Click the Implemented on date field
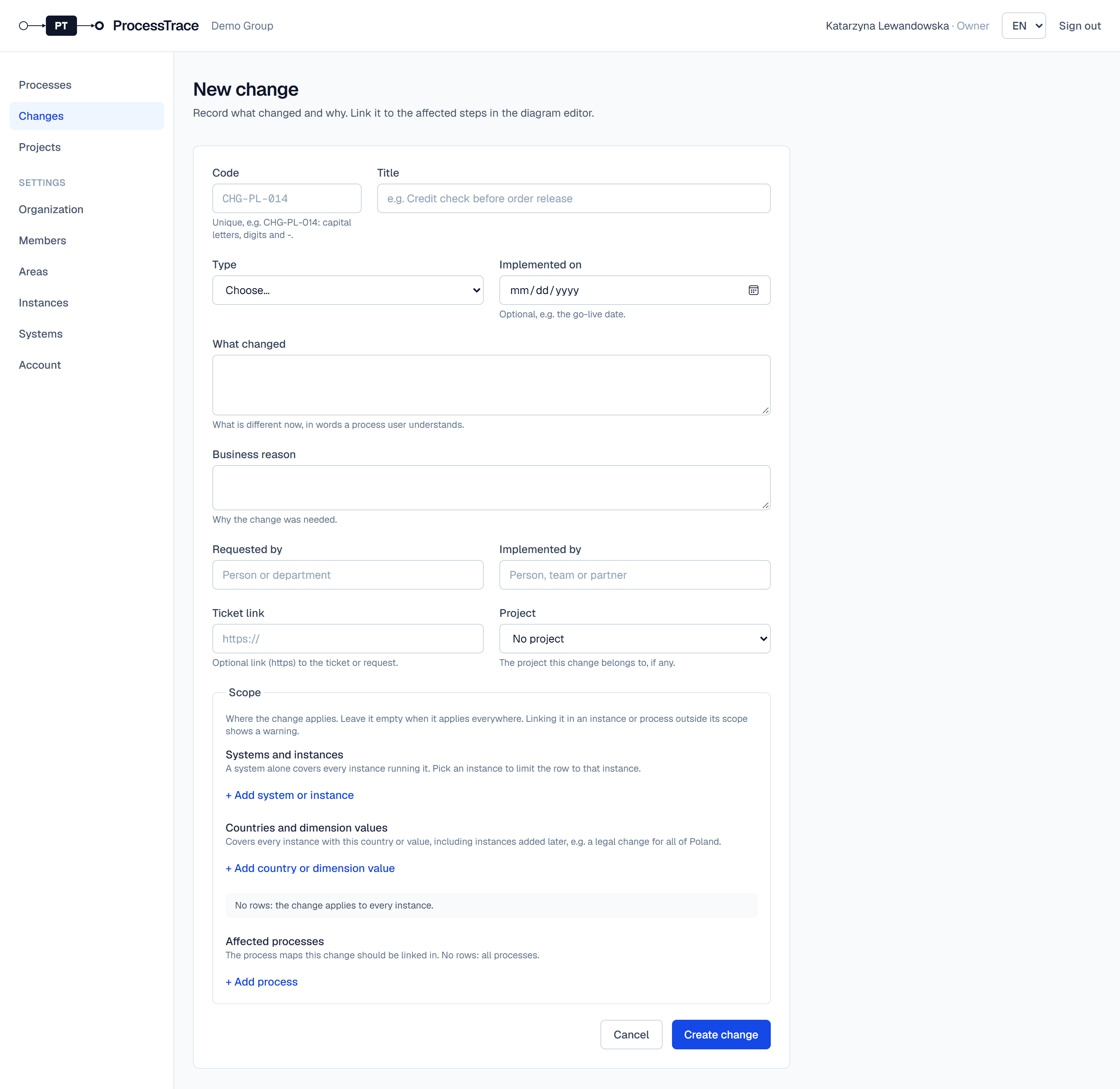This screenshot has width=1120, height=1089. pos(634,290)
